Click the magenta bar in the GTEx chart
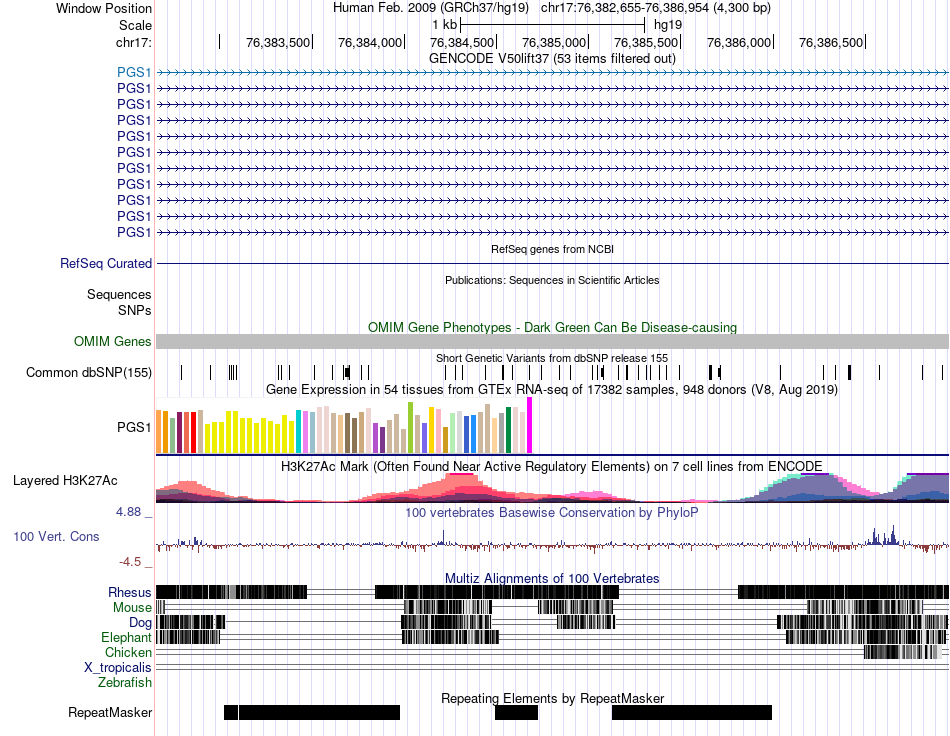 530,425
